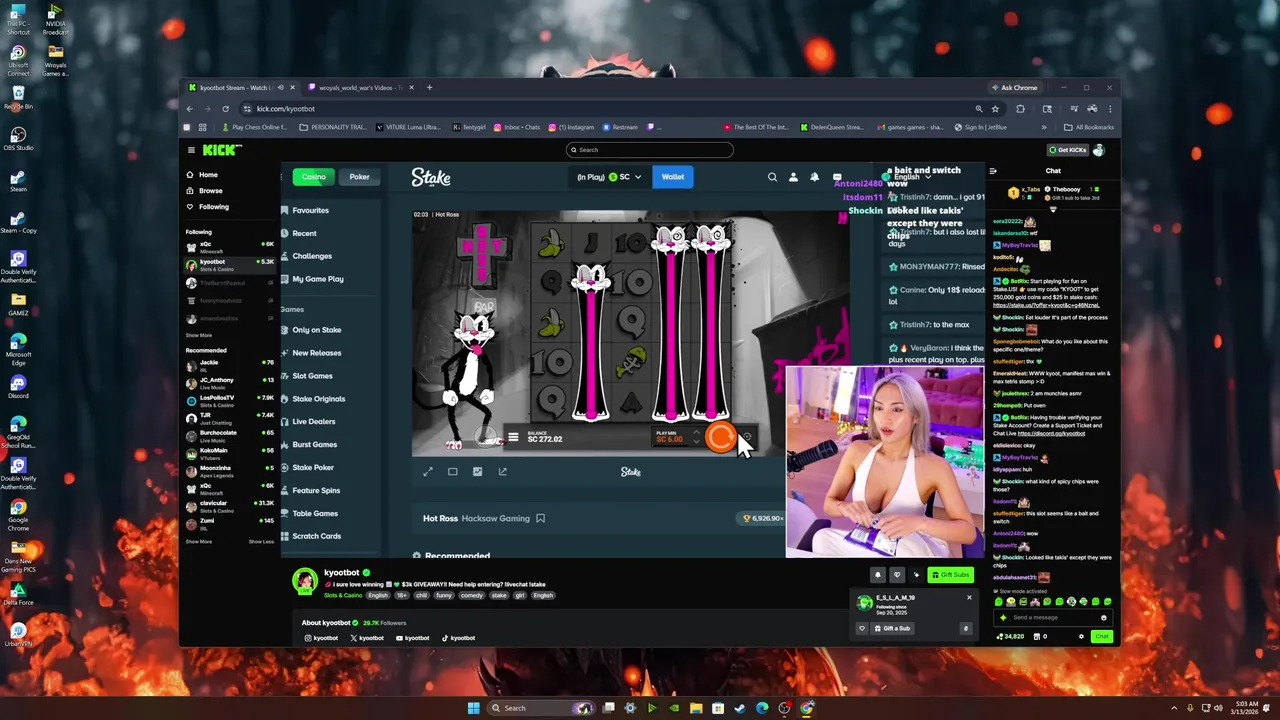This screenshot has height=720, width=1280.
Task: Open the slot game hamburger menu
Action: point(513,437)
